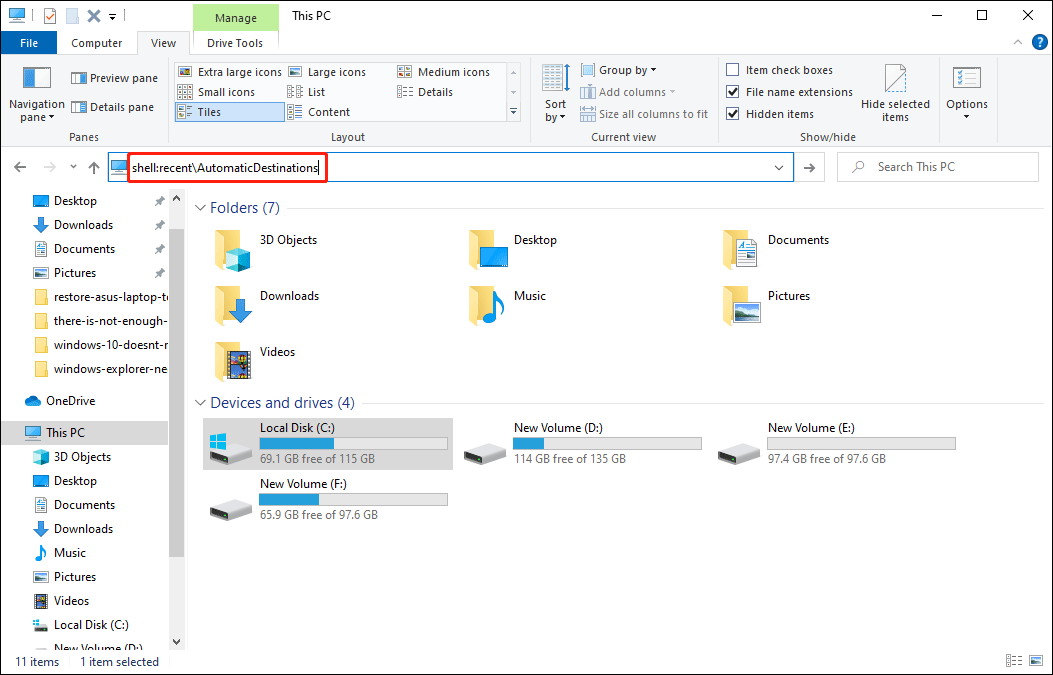Uncheck Hidden items checkbox
This screenshot has height=675, width=1053.
(733, 114)
